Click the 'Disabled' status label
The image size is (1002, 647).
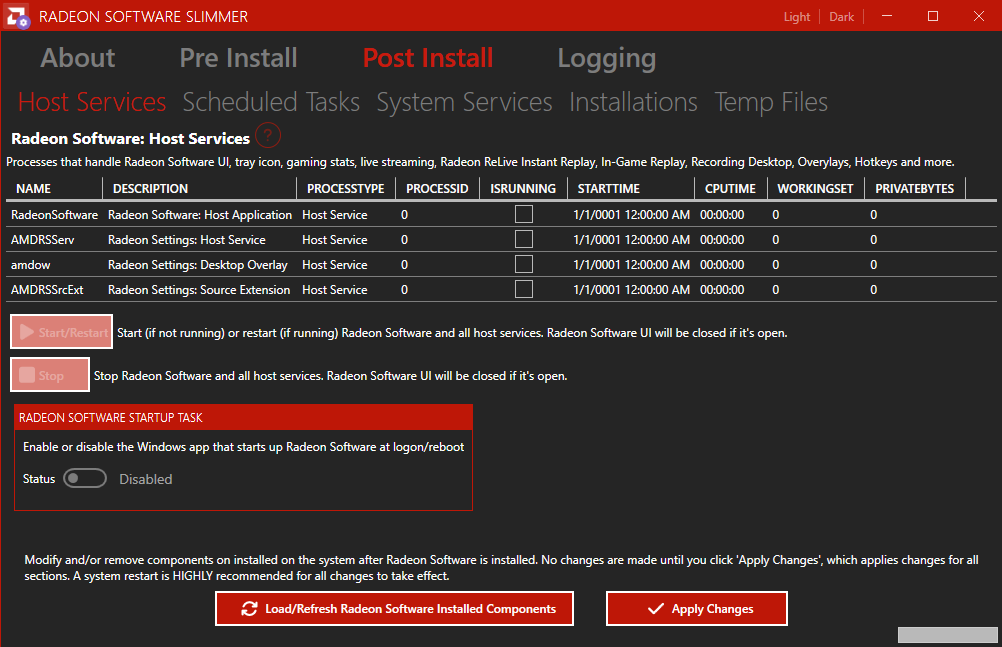146,479
